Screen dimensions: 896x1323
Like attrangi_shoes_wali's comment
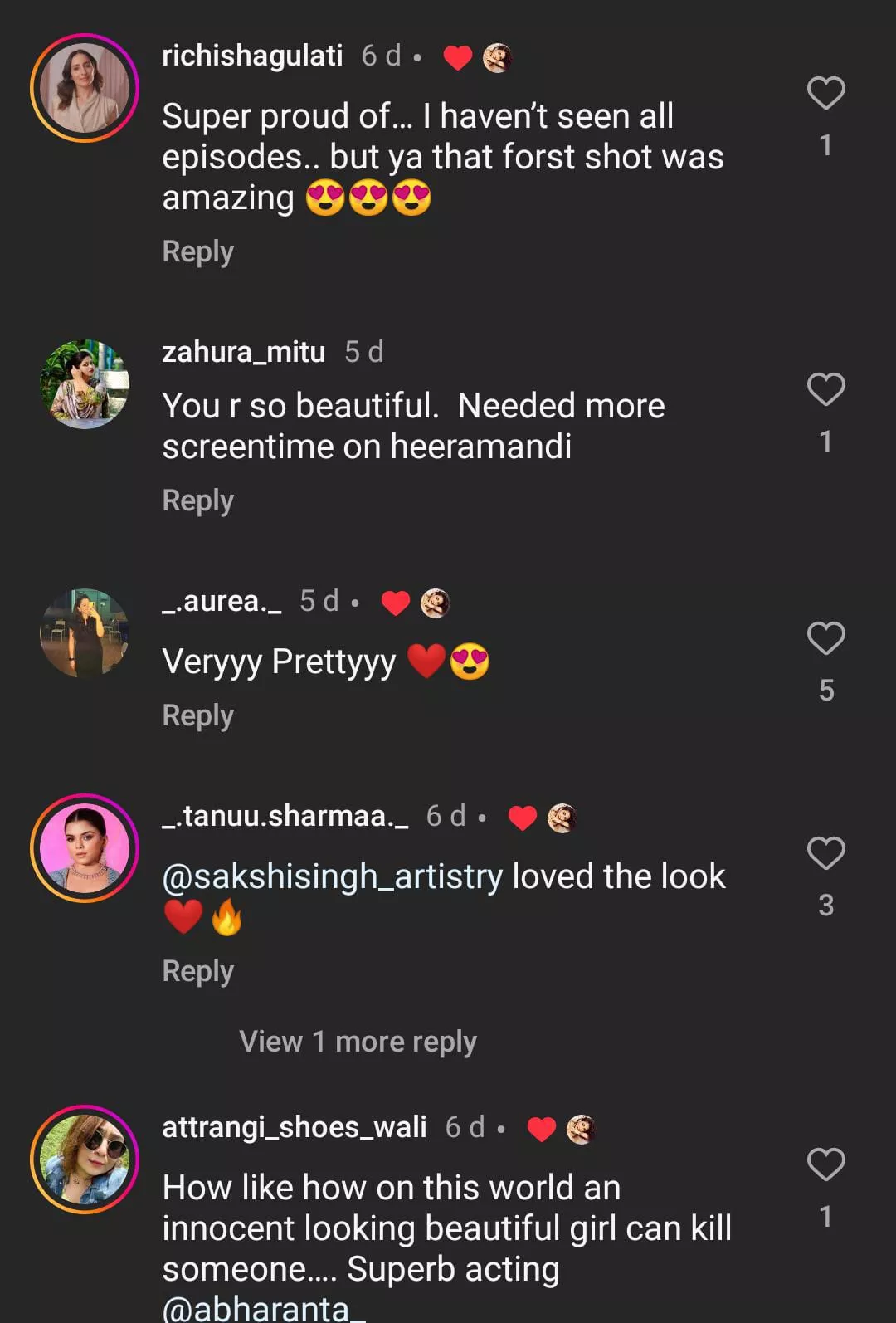click(x=825, y=1164)
